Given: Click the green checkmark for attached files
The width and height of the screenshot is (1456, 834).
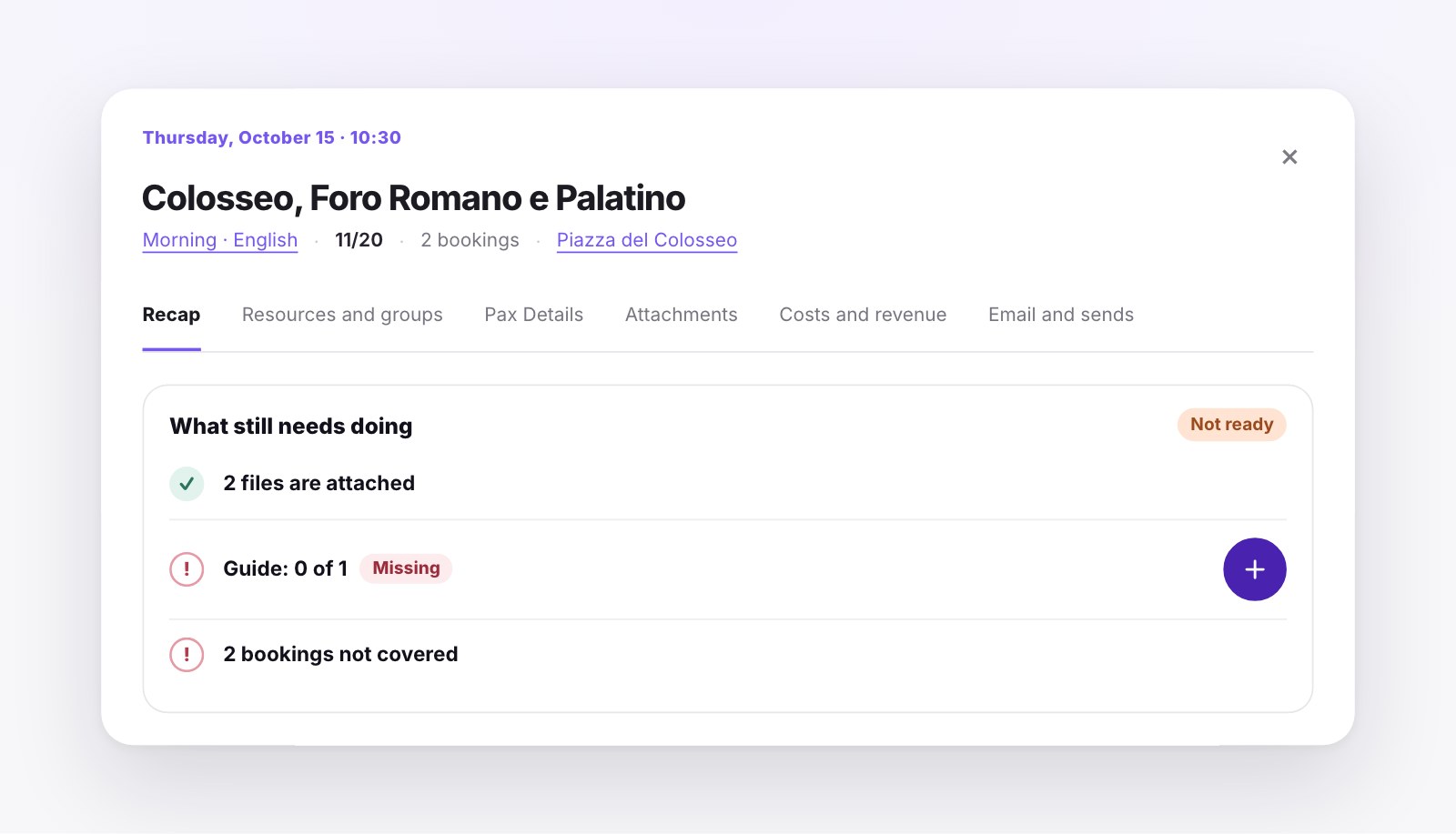Looking at the screenshot, I should point(187,484).
